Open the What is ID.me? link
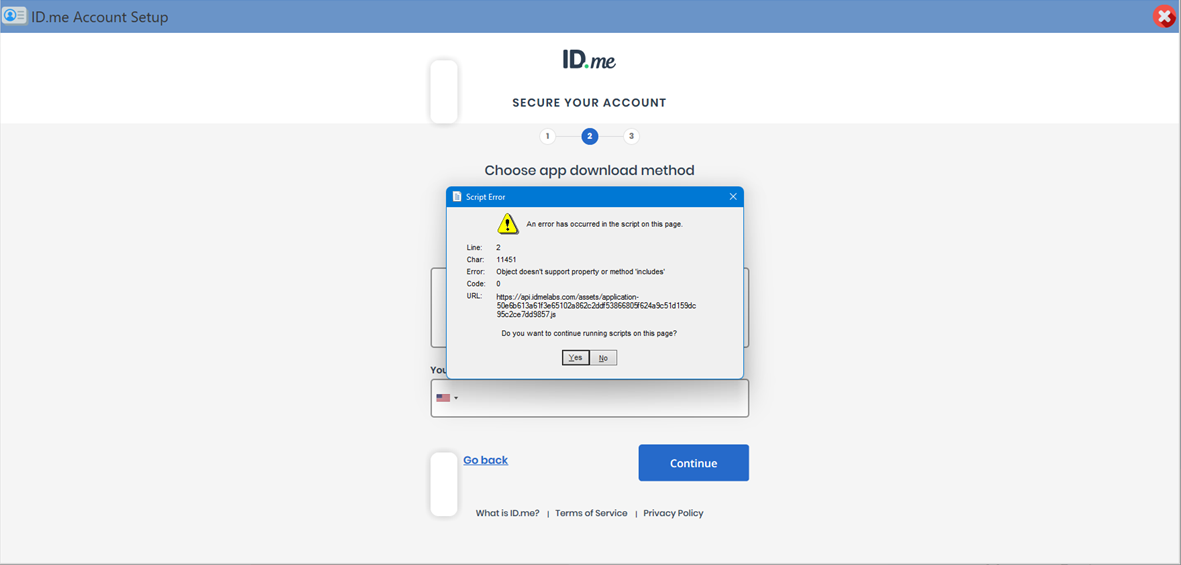Image resolution: width=1181 pixels, height=565 pixels. 508,513
